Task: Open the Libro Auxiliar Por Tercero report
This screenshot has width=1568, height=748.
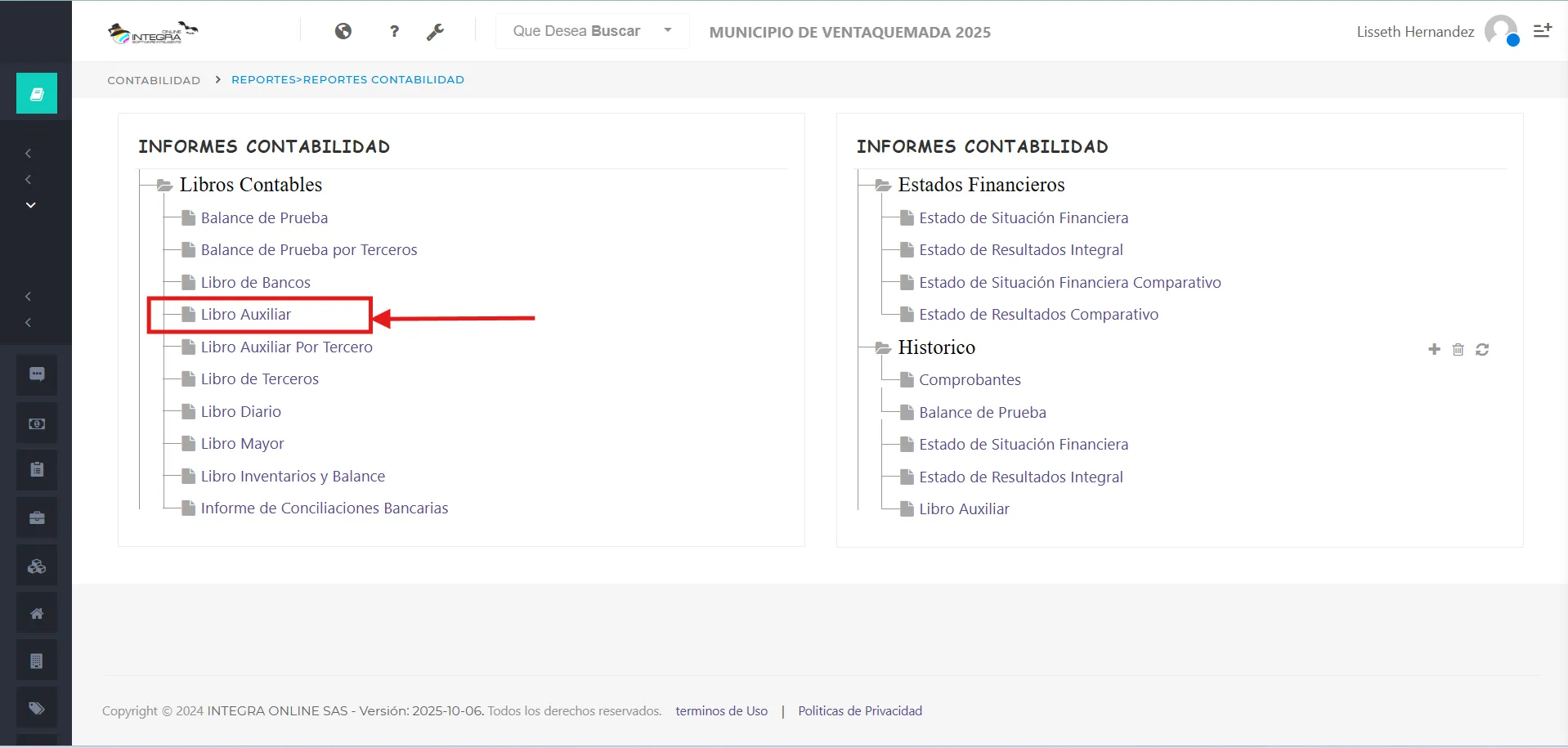Action: click(x=286, y=347)
